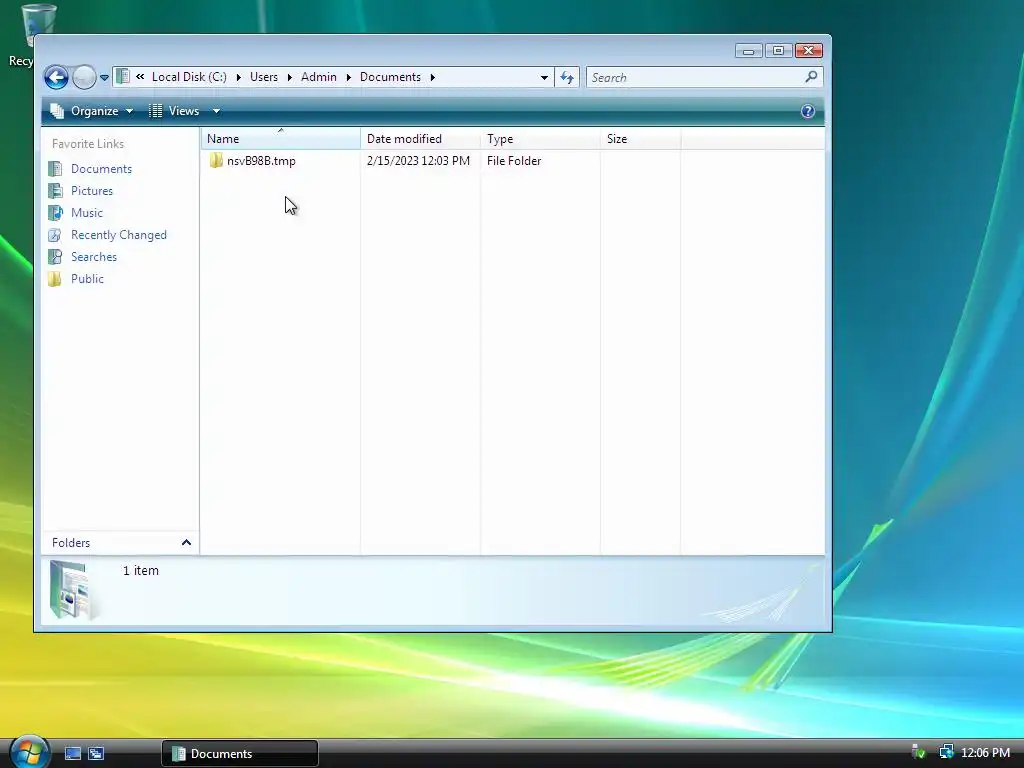1024x768 pixels.
Task: Expand arrow after Documents breadcrumb
Action: [432, 77]
